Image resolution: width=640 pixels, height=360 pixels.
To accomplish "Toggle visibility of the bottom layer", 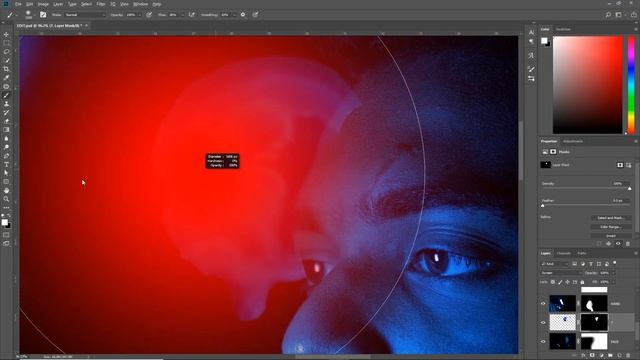I will [x=543, y=342].
